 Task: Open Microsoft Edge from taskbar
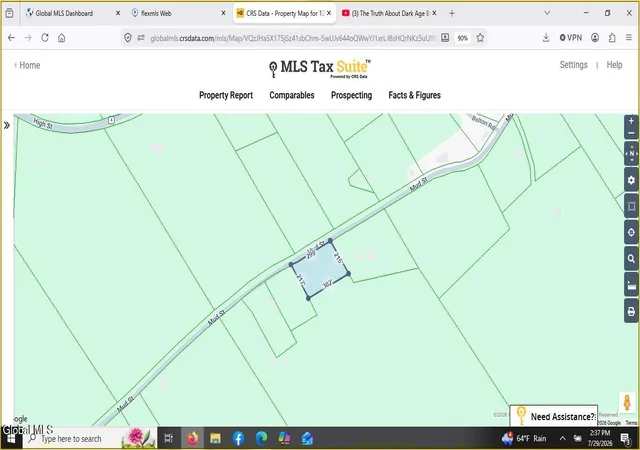pyautogui.click(x=261, y=439)
